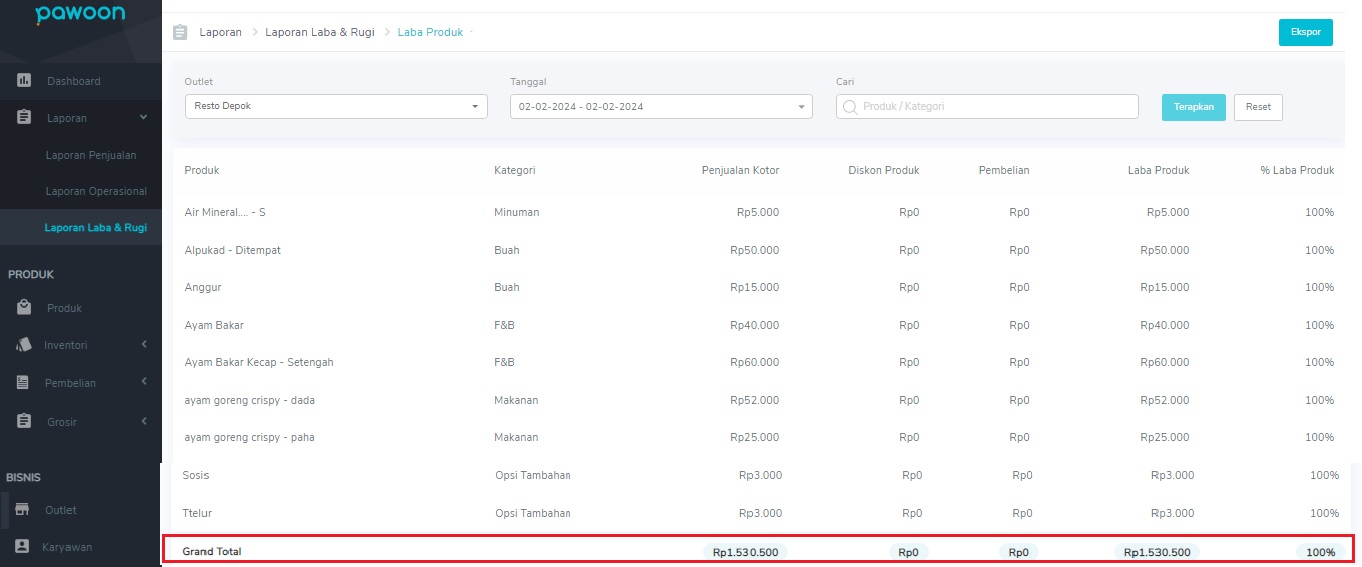Click the Produk / Kategori search field
The height and width of the screenshot is (567, 1362).
987,106
